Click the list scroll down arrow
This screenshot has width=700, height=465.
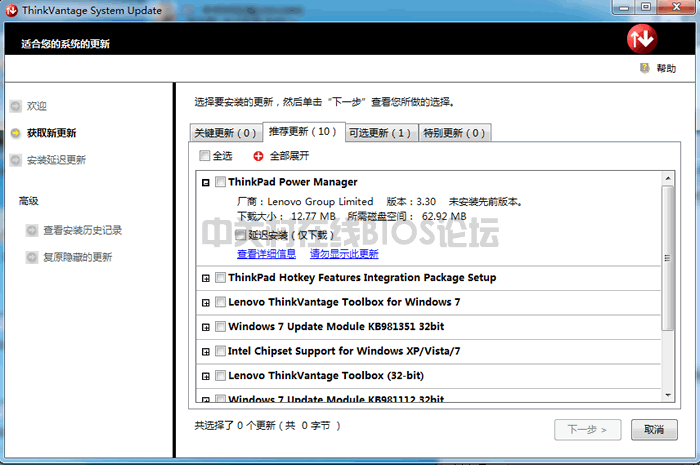pyautogui.click(x=668, y=395)
